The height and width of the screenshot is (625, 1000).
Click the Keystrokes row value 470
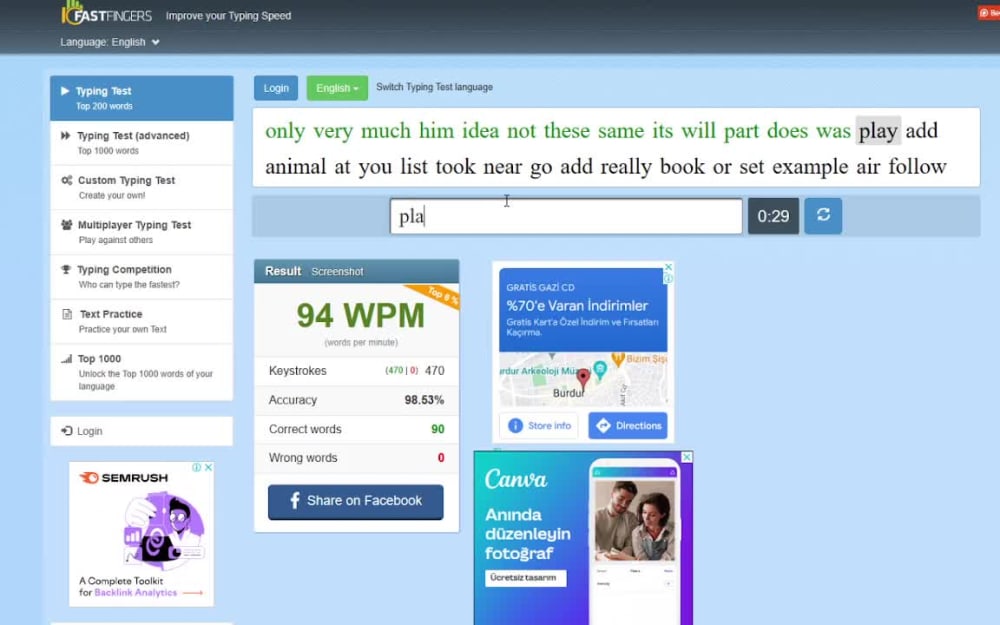(435, 371)
